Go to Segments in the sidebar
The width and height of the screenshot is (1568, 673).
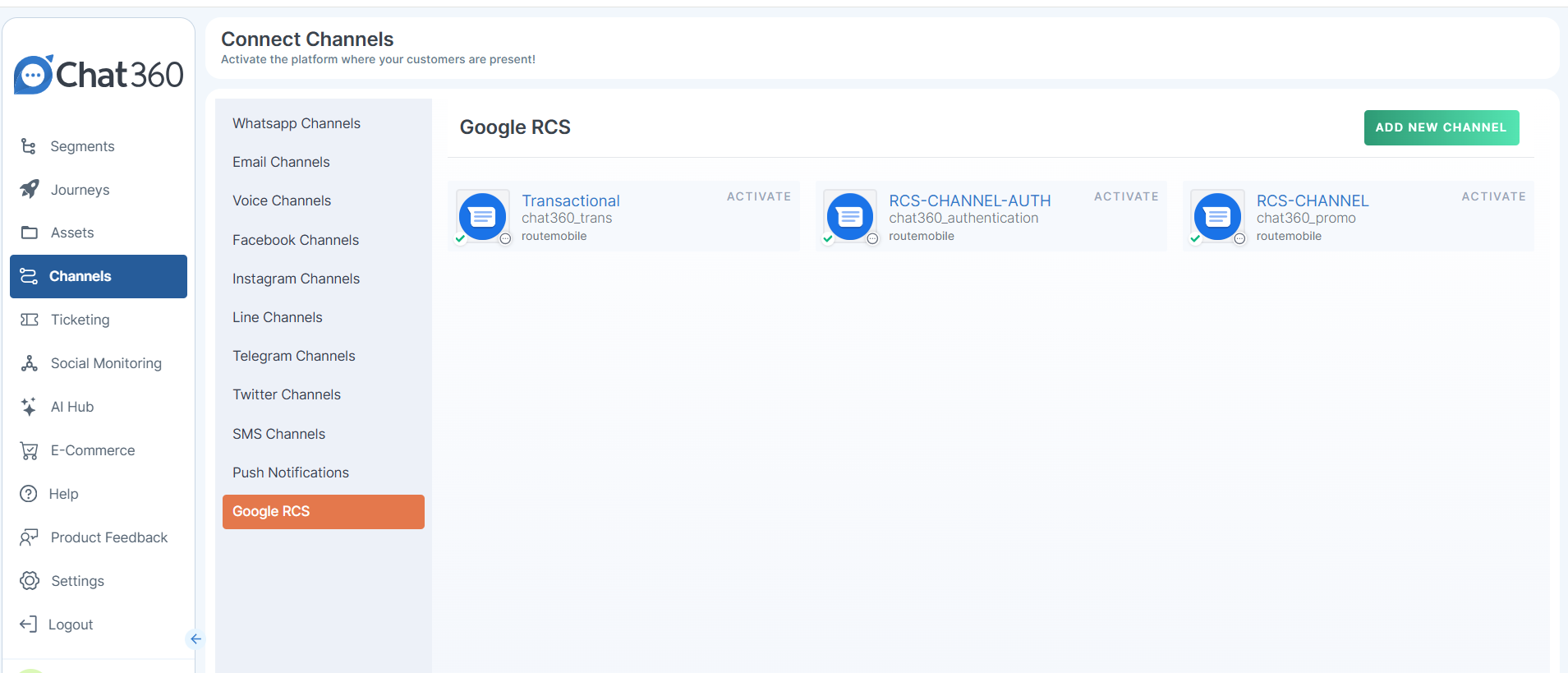click(82, 146)
